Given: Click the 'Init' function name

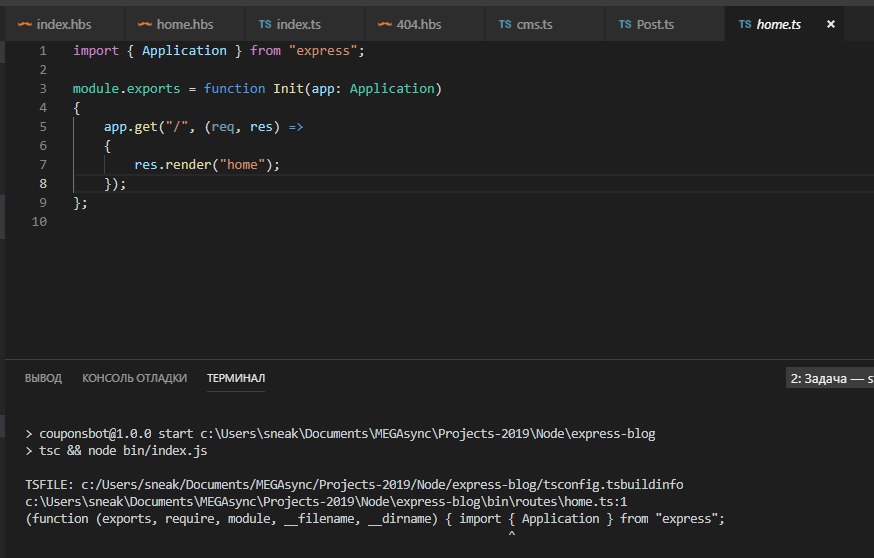Looking at the screenshot, I should [x=288, y=89].
